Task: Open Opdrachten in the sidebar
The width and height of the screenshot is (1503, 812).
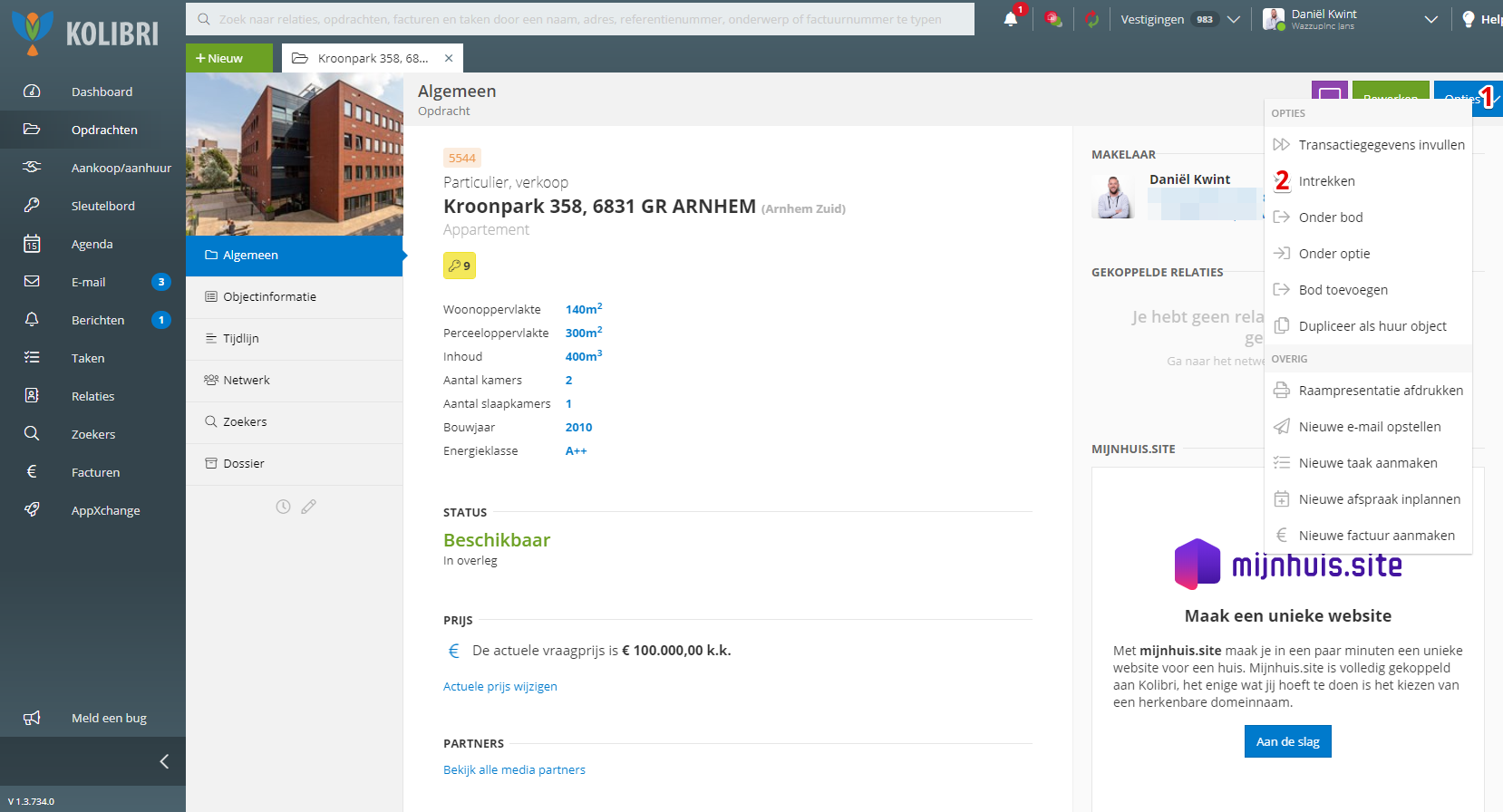Action: tap(92, 130)
